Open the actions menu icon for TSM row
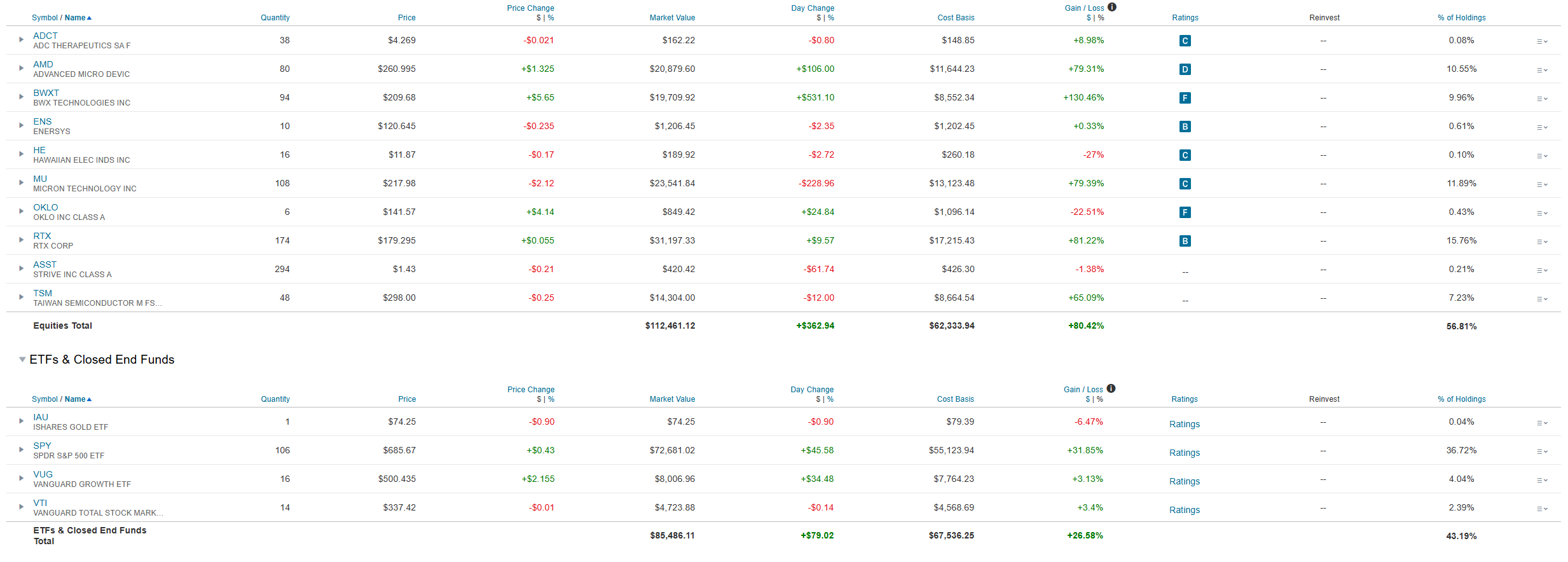 pos(1542,299)
